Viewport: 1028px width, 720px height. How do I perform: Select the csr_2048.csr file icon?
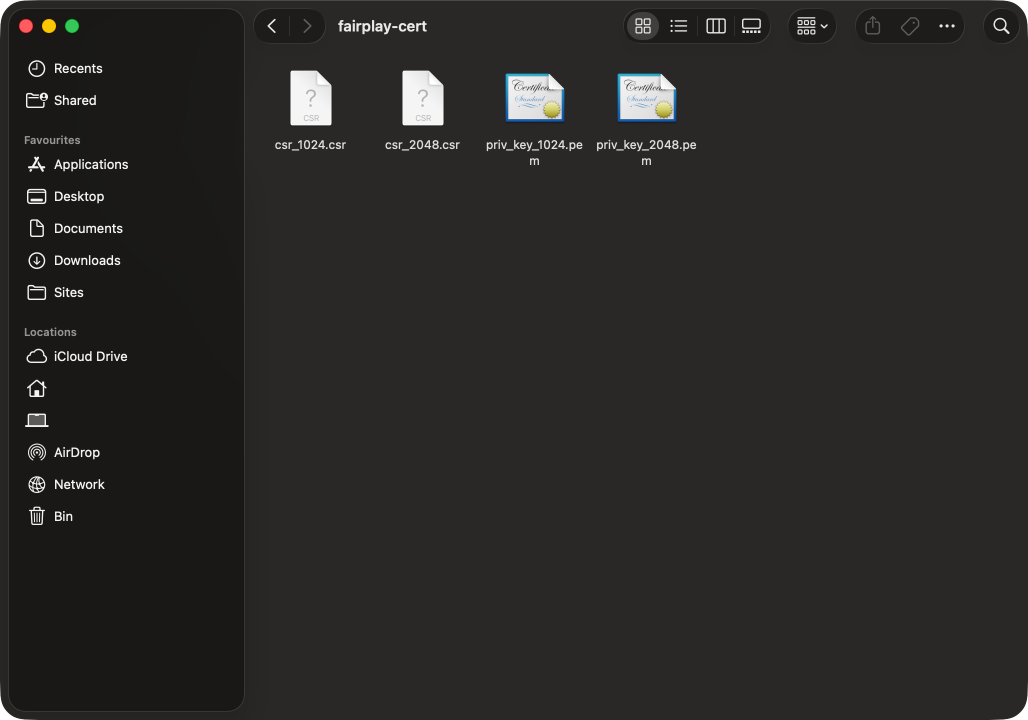pyautogui.click(x=423, y=98)
